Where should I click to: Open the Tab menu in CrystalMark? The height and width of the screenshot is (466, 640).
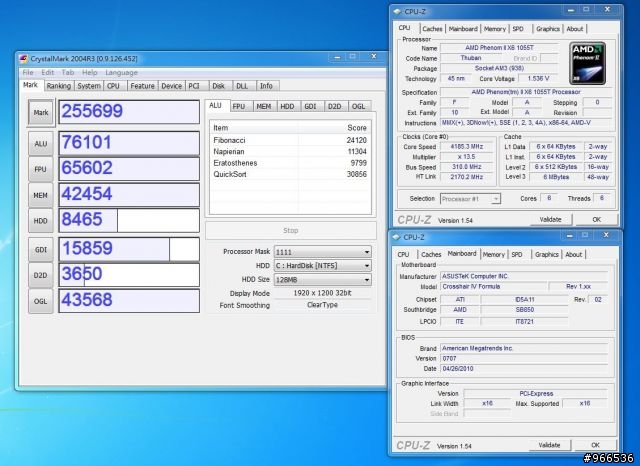pos(68,73)
